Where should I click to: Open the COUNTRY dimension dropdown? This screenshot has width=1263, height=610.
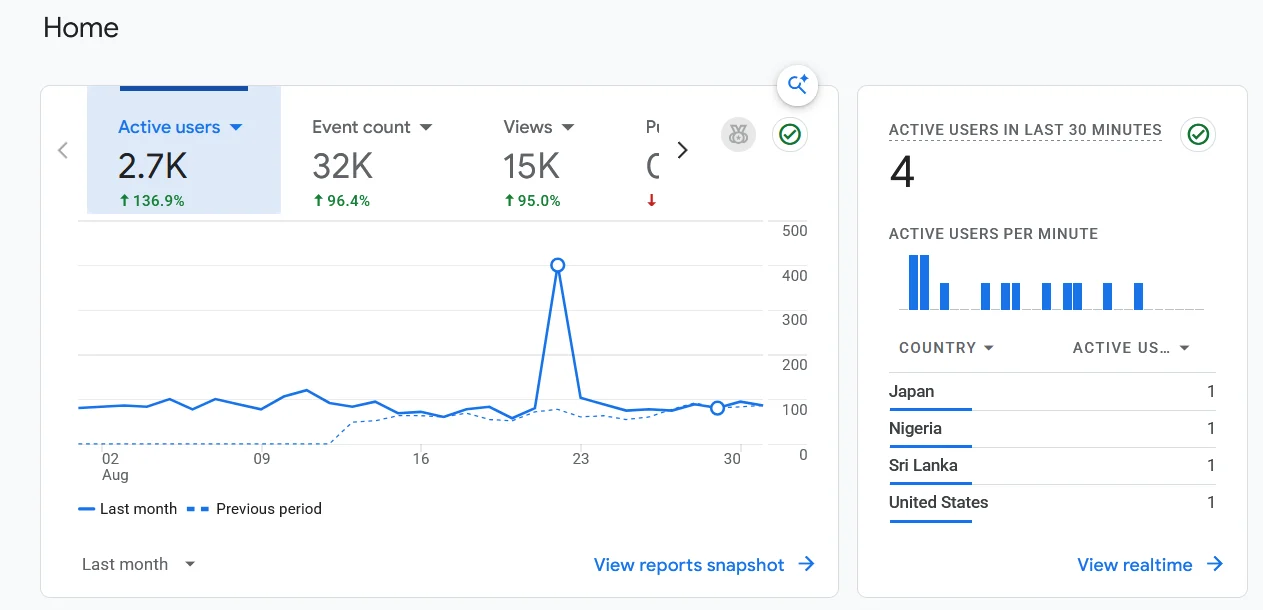(x=946, y=348)
